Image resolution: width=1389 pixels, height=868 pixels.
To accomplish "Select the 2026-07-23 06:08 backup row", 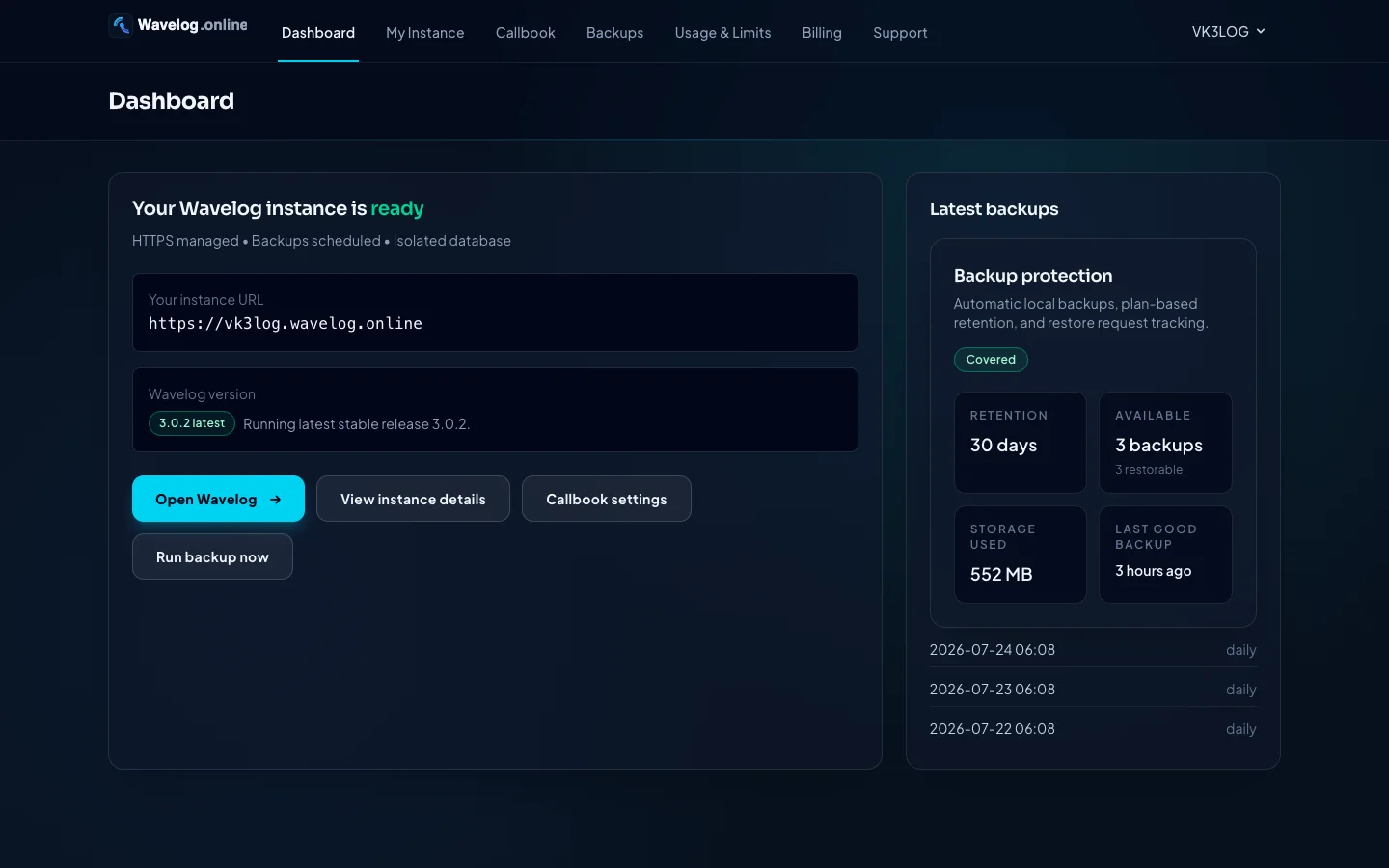I will click(1093, 690).
